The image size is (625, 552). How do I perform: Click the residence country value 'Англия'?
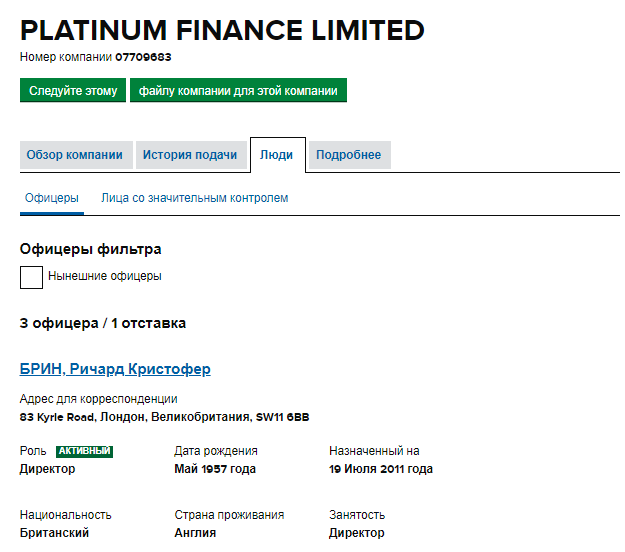click(195, 533)
